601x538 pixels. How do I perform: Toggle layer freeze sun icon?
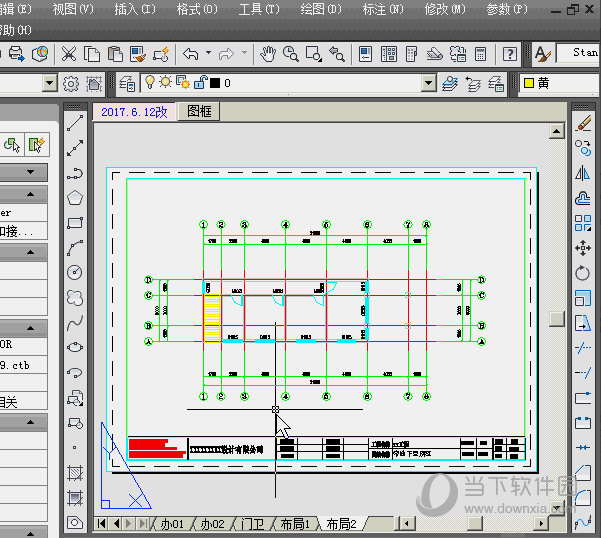(166, 82)
